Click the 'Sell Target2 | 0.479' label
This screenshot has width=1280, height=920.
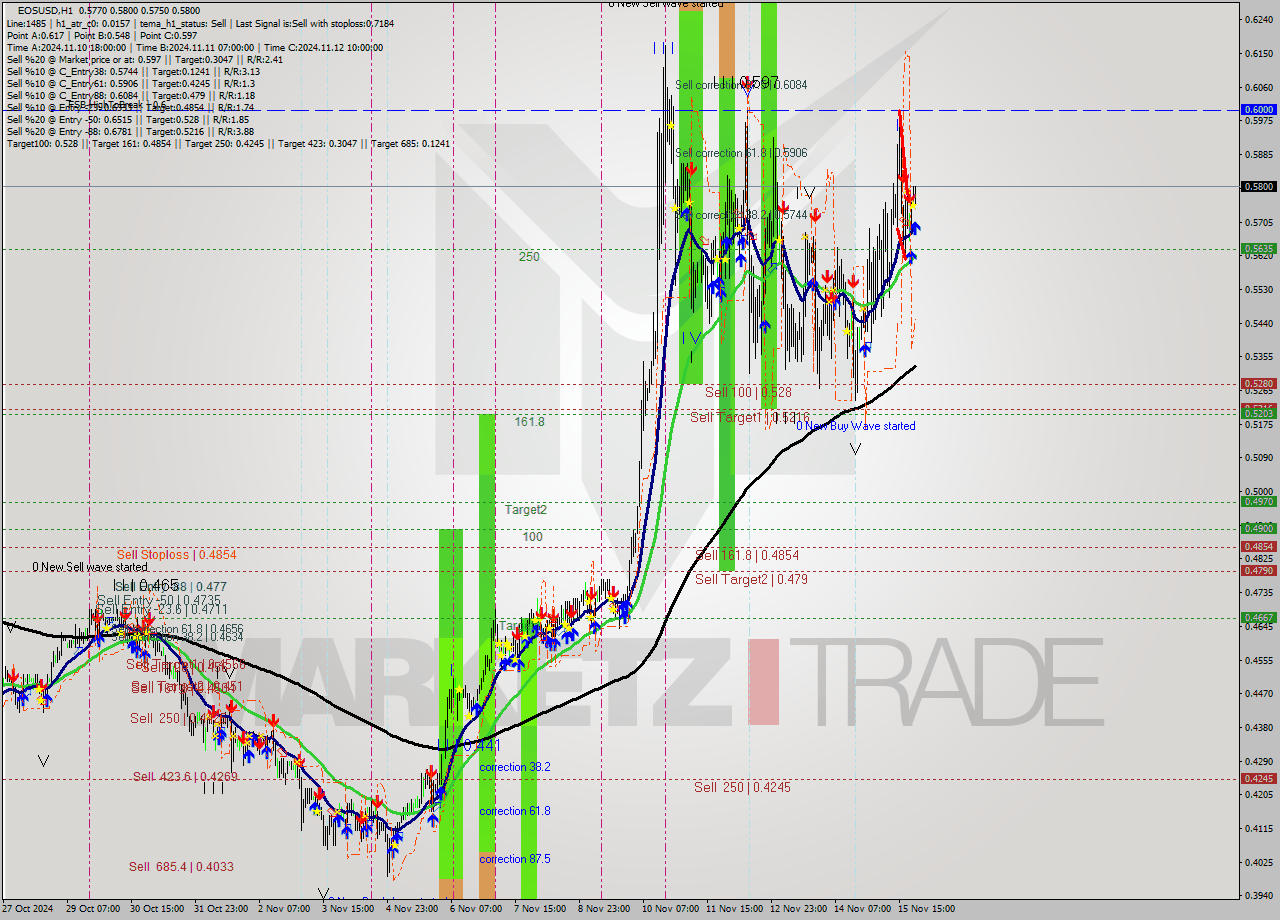pyautogui.click(x=751, y=579)
